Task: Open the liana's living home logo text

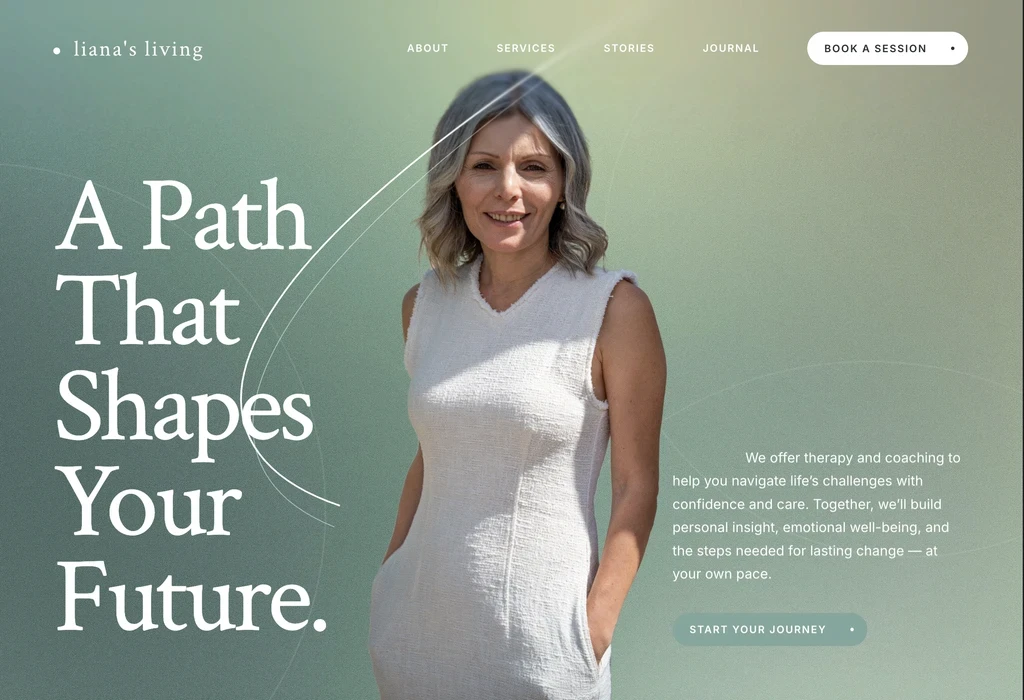Action: coord(138,49)
